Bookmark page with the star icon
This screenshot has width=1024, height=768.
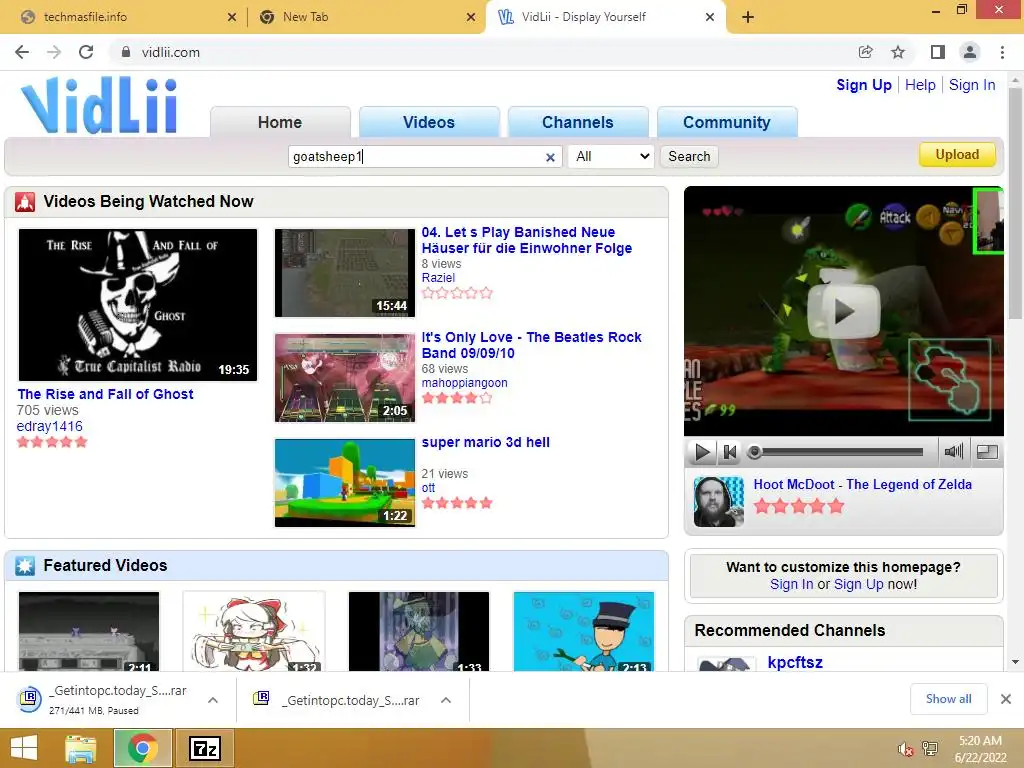[898, 52]
